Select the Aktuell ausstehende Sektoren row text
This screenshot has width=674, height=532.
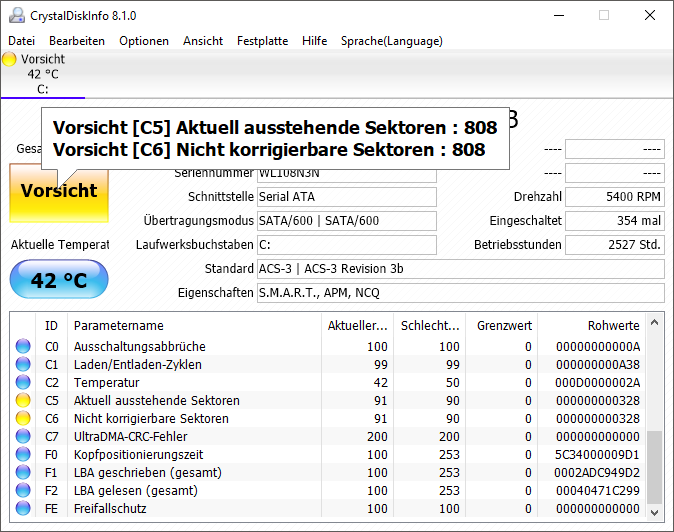[x=156, y=401]
